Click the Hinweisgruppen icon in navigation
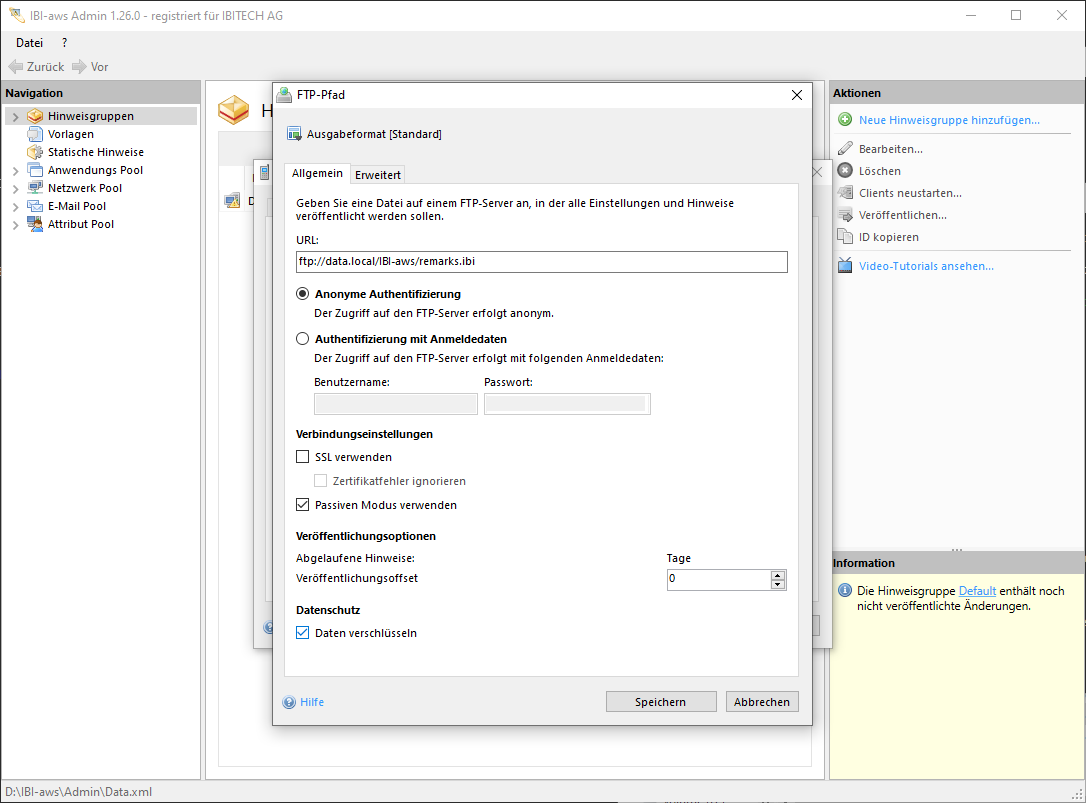The image size is (1086, 803). point(35,116)
